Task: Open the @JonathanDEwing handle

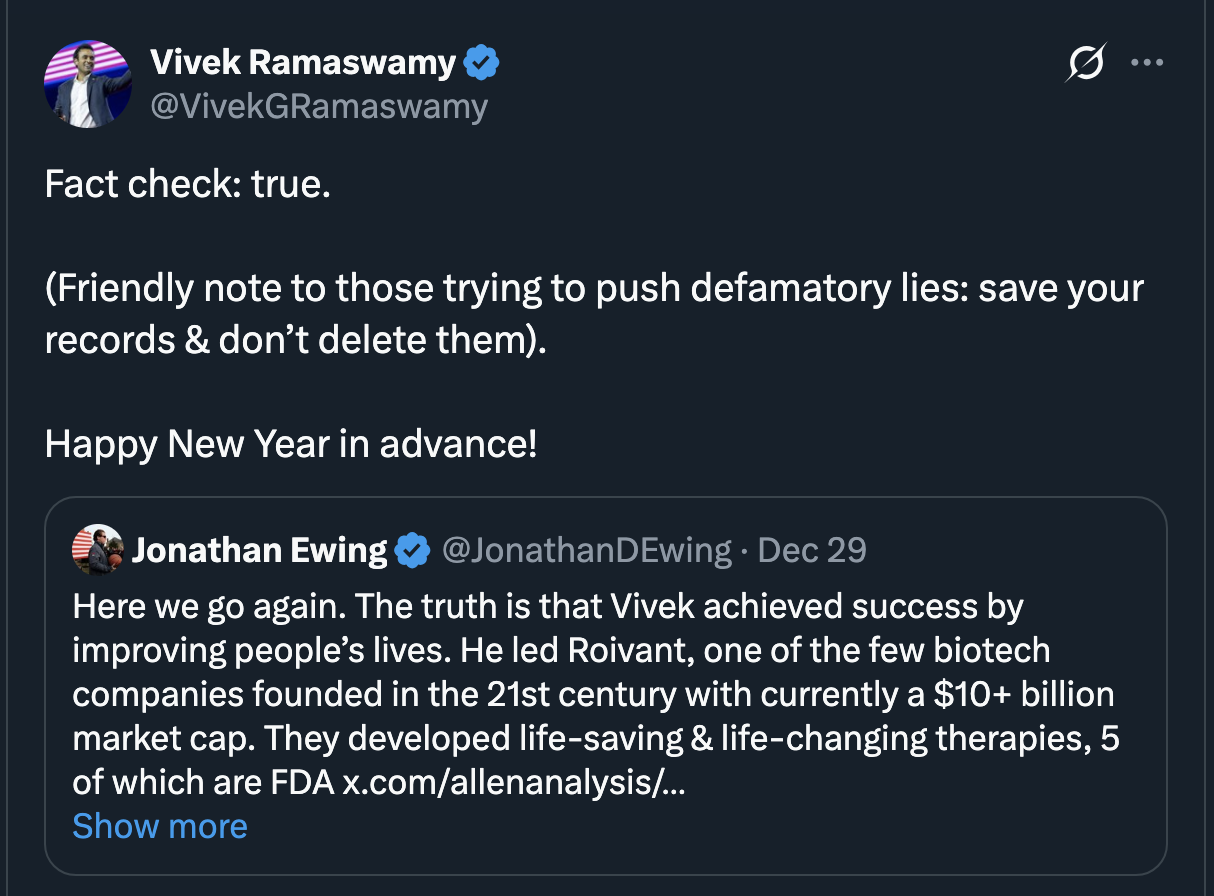Action: click(587, 550)
